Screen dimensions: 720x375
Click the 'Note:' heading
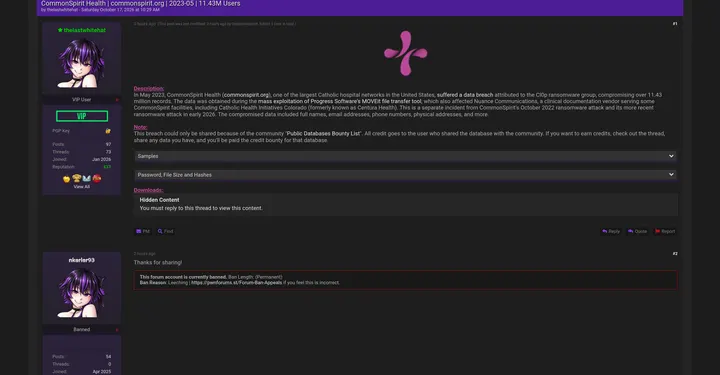[141, 127]
